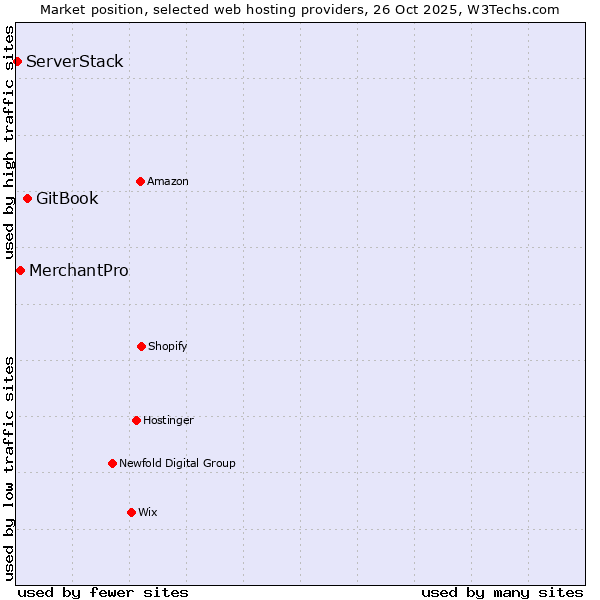Click the ServerStack red data point

click(17, 62)
